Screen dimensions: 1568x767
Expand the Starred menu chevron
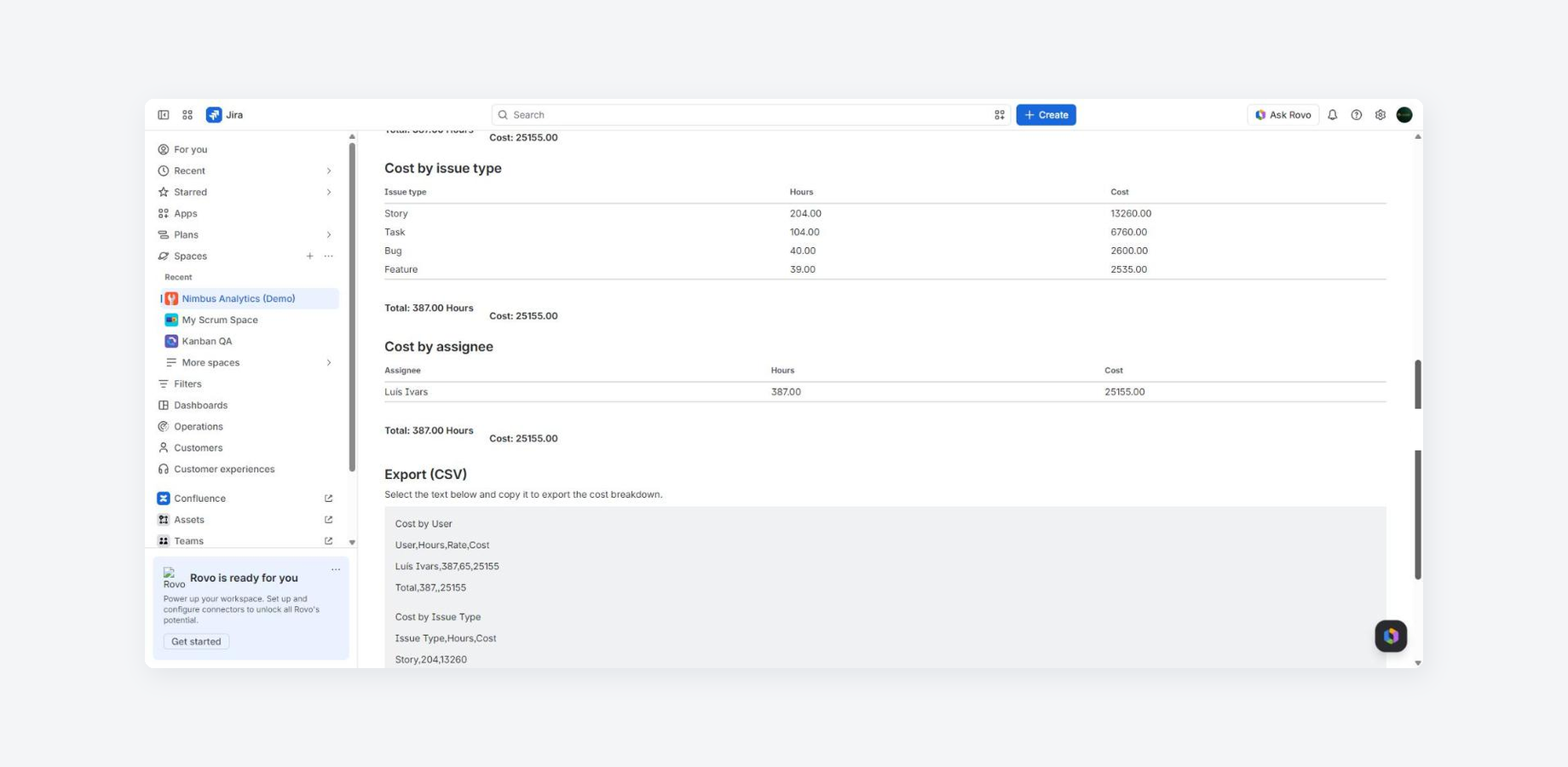328,192
